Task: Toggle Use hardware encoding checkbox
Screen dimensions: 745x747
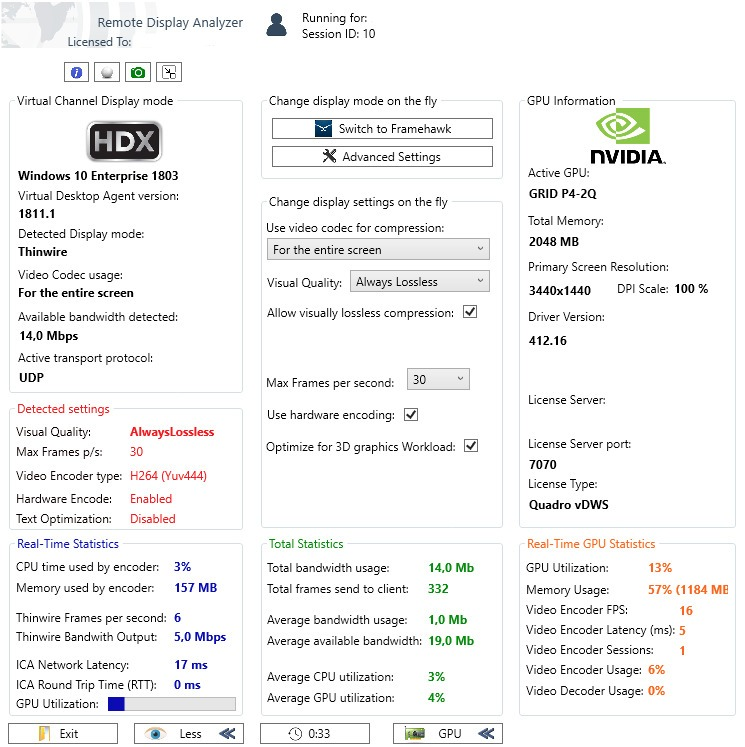Action: pyautogui.click(x=411, y=414)
